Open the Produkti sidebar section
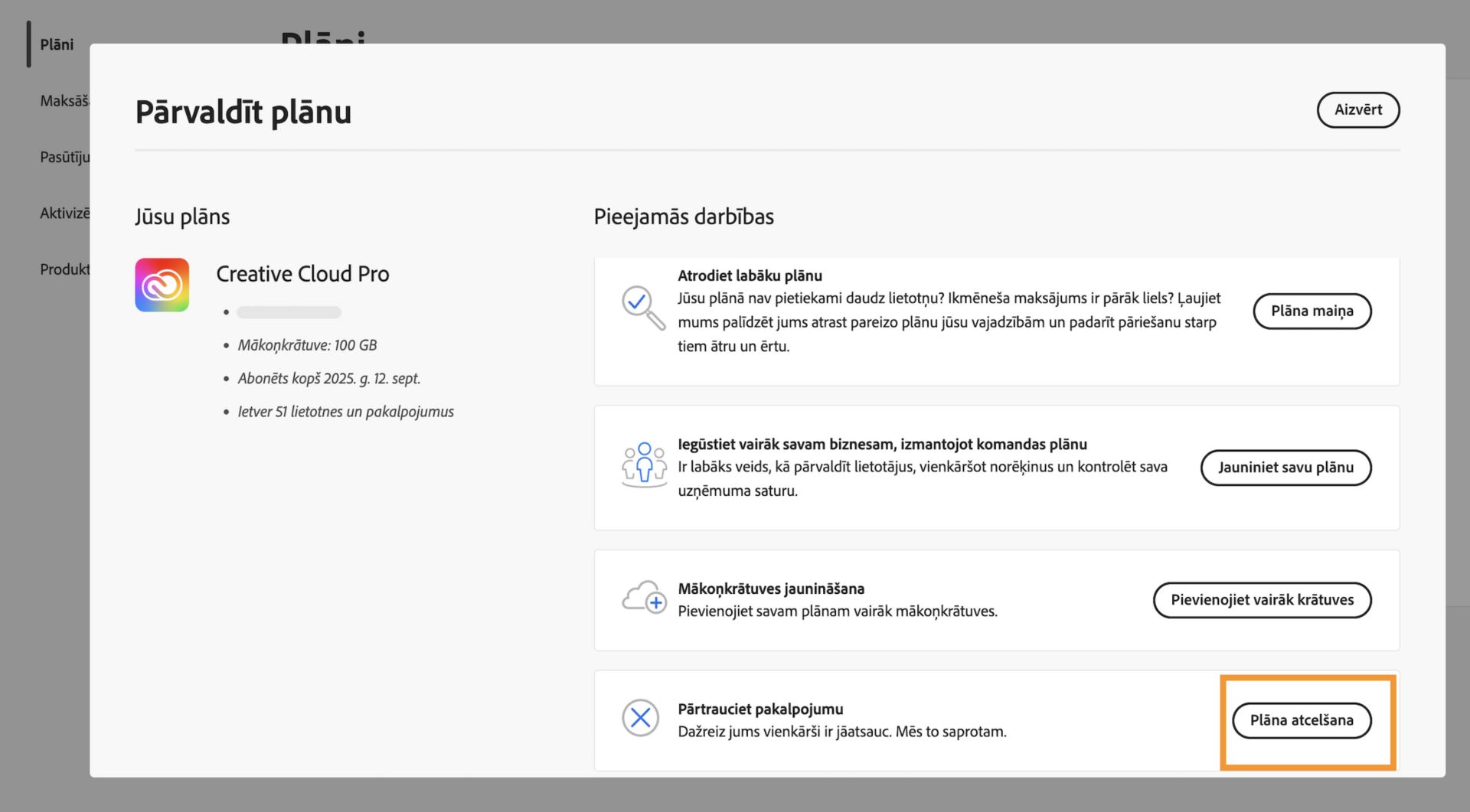The width and height of the screenshot is (1470, 812). tap(65, 269)
